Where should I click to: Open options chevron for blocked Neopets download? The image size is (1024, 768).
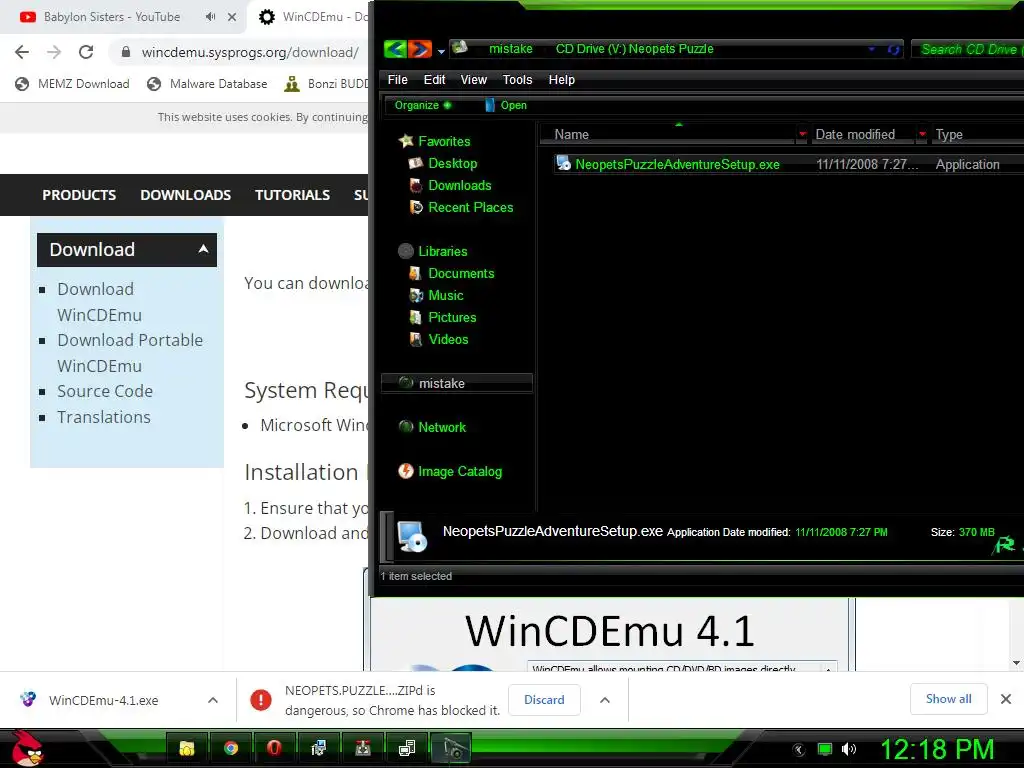coord(605,700)
